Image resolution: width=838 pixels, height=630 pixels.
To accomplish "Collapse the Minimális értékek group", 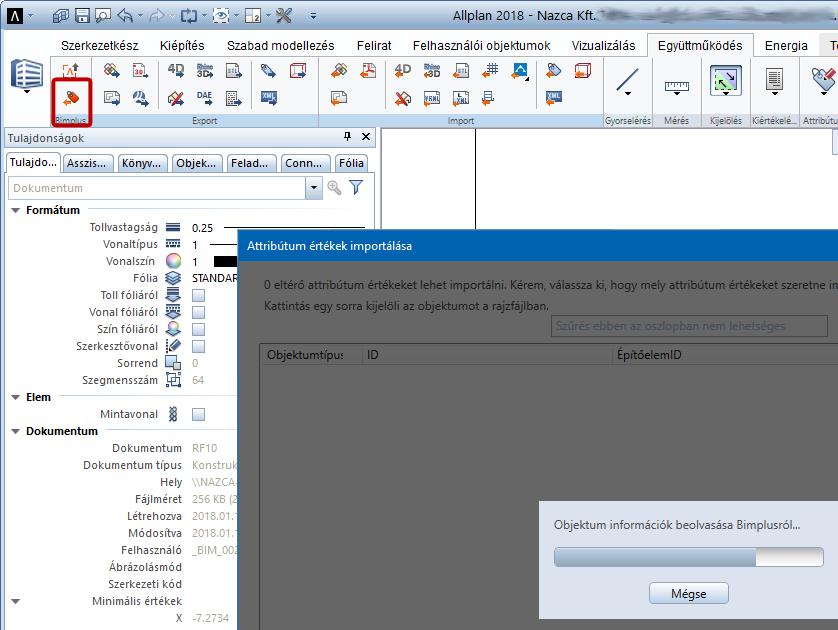I will tap(15, 602).
